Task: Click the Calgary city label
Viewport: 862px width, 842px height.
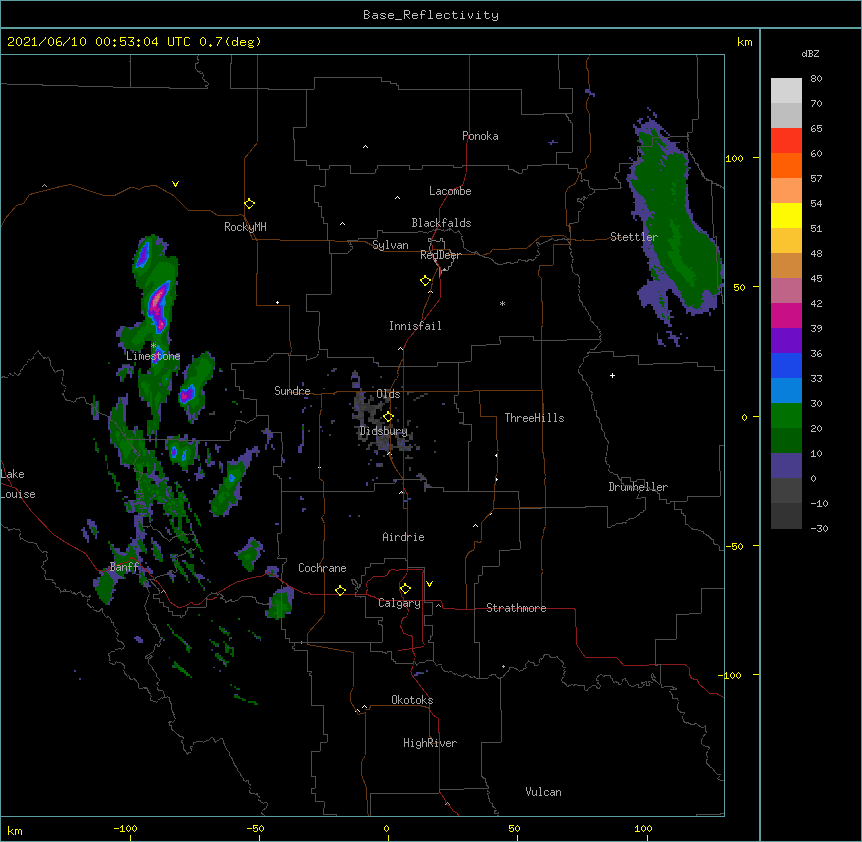Action: [x=399, y=603]
